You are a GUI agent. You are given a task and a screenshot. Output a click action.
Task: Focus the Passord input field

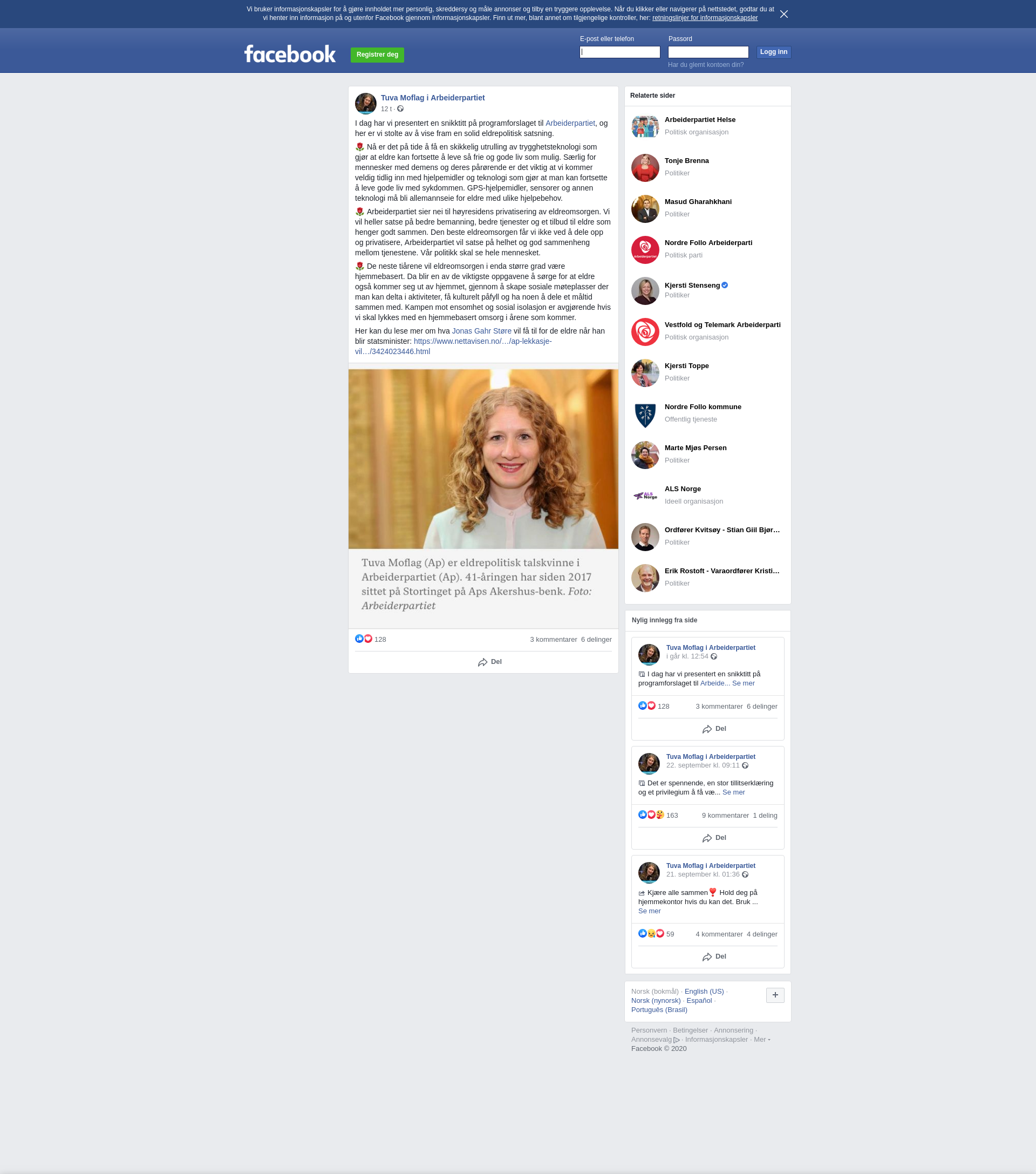click(x=708, y=52)
